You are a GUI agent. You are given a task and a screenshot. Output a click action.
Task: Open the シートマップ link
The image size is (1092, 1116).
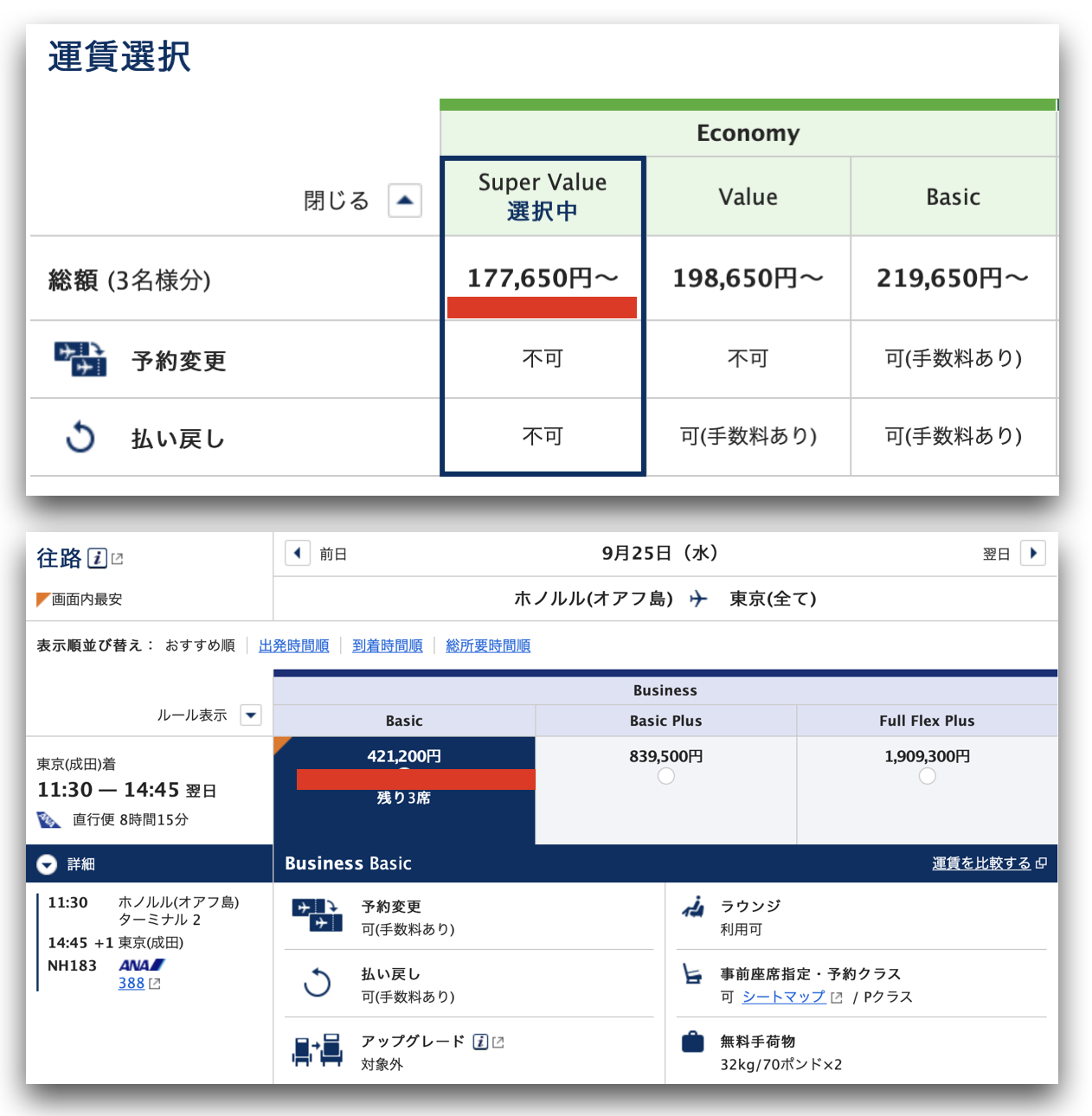pos(784,997)
